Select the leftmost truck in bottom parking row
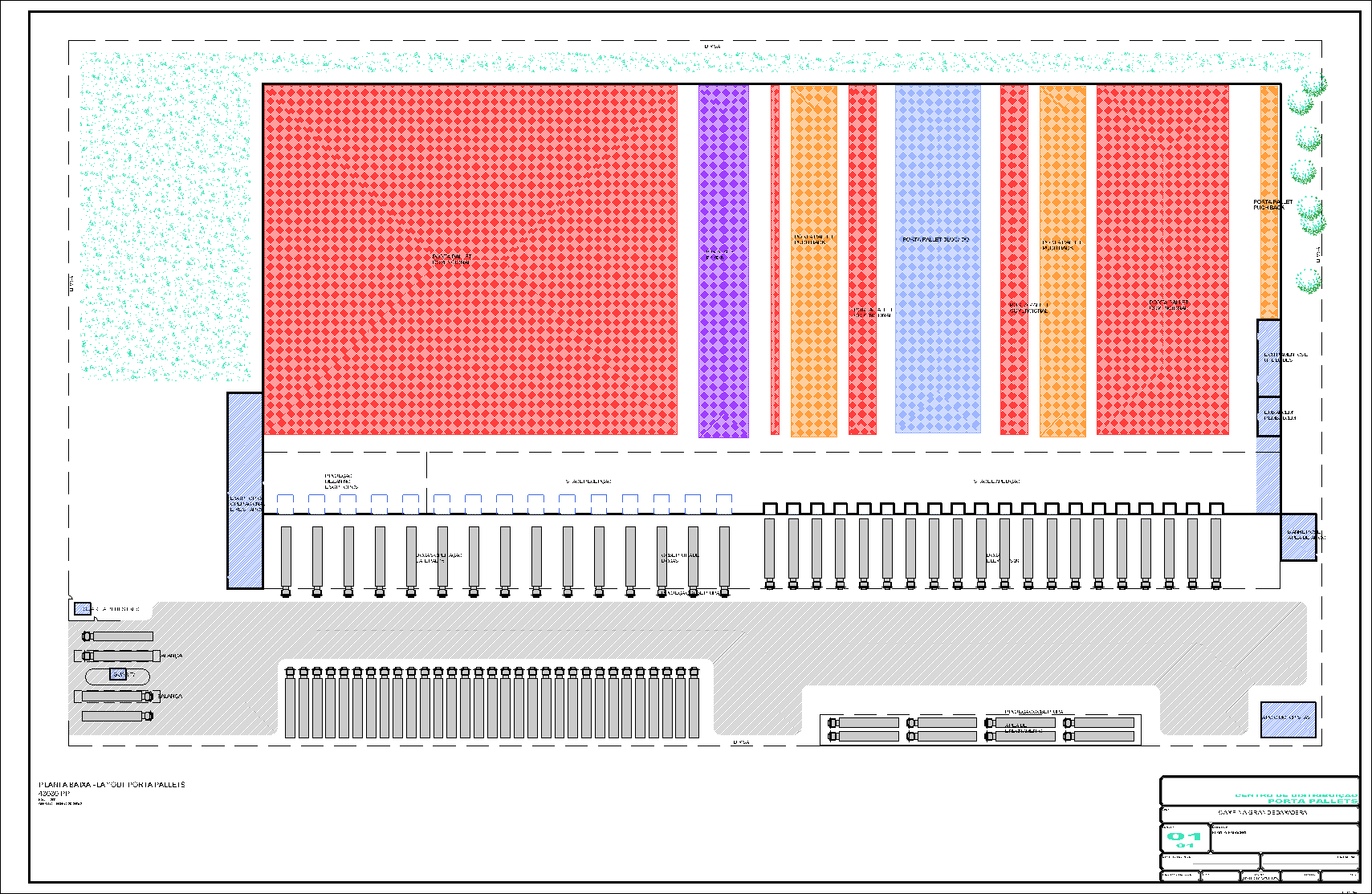 (291, 702)
